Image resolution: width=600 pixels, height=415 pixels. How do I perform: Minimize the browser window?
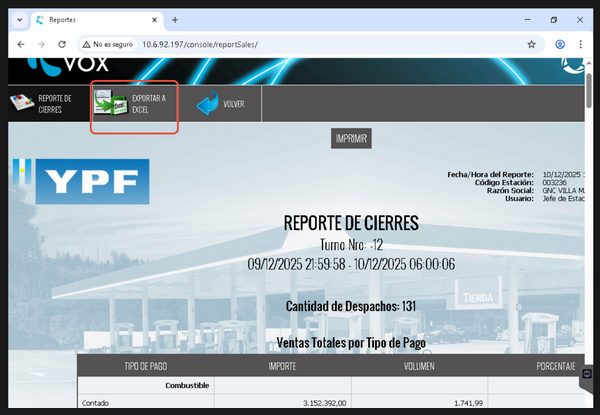pos(528,20)
